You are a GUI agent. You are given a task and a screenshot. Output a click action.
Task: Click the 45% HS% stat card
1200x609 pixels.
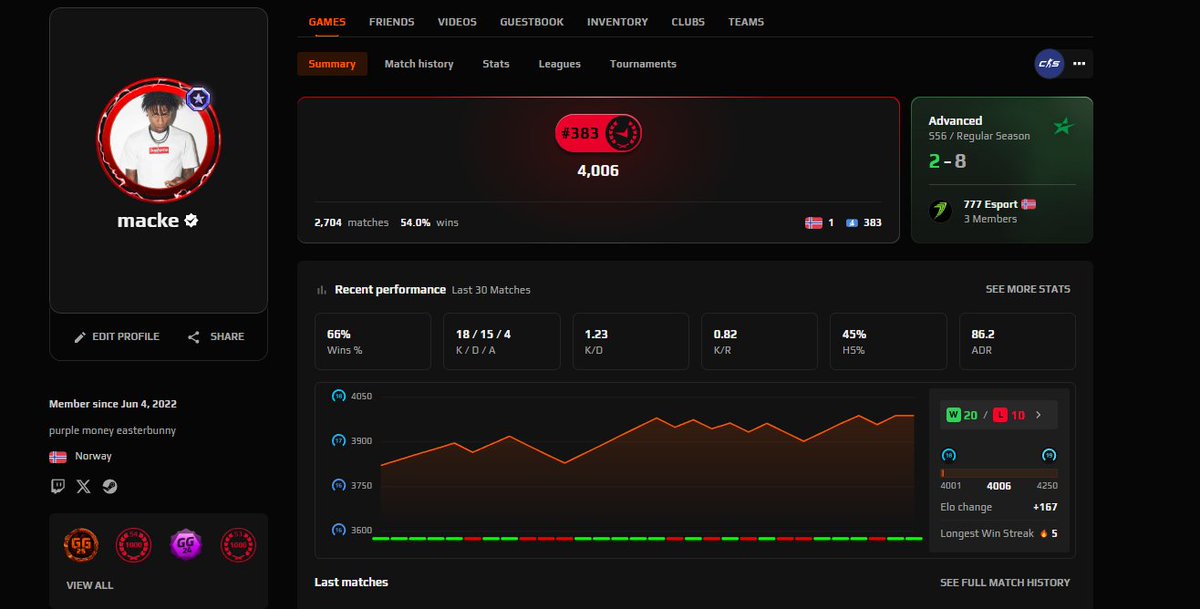click(x=888, y=342)
